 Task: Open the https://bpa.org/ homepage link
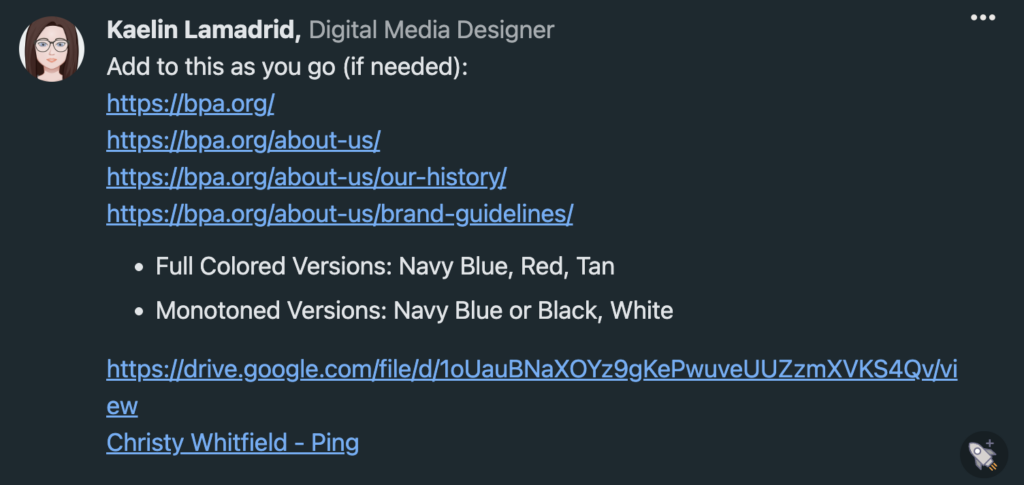190,103
